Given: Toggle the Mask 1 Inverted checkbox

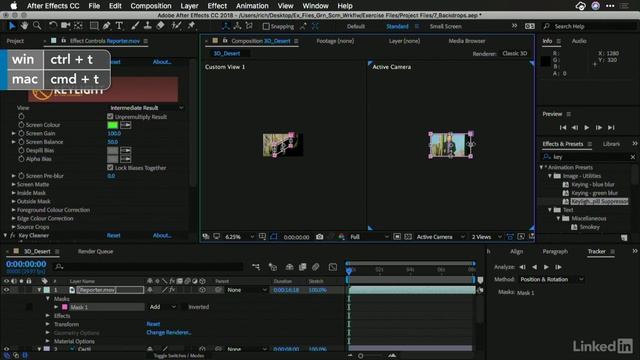Looking at the screenshot, I should [x=184, y=307].
